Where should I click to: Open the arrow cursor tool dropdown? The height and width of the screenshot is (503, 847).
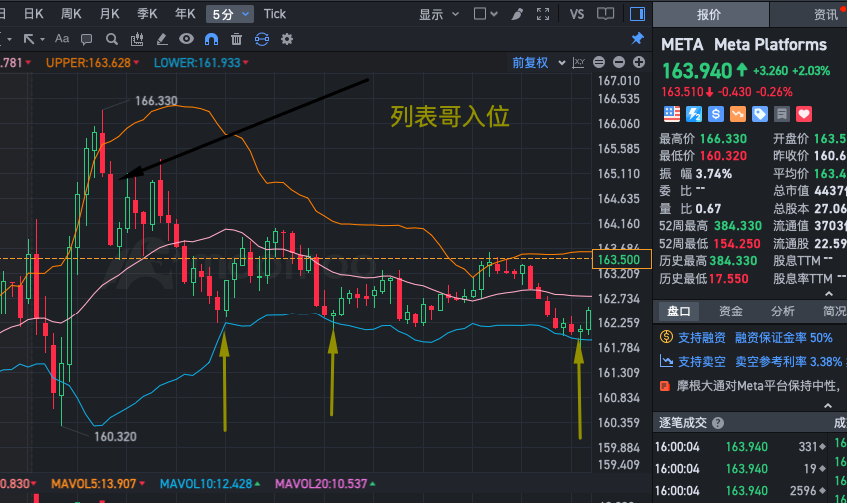tap(33, 39)
